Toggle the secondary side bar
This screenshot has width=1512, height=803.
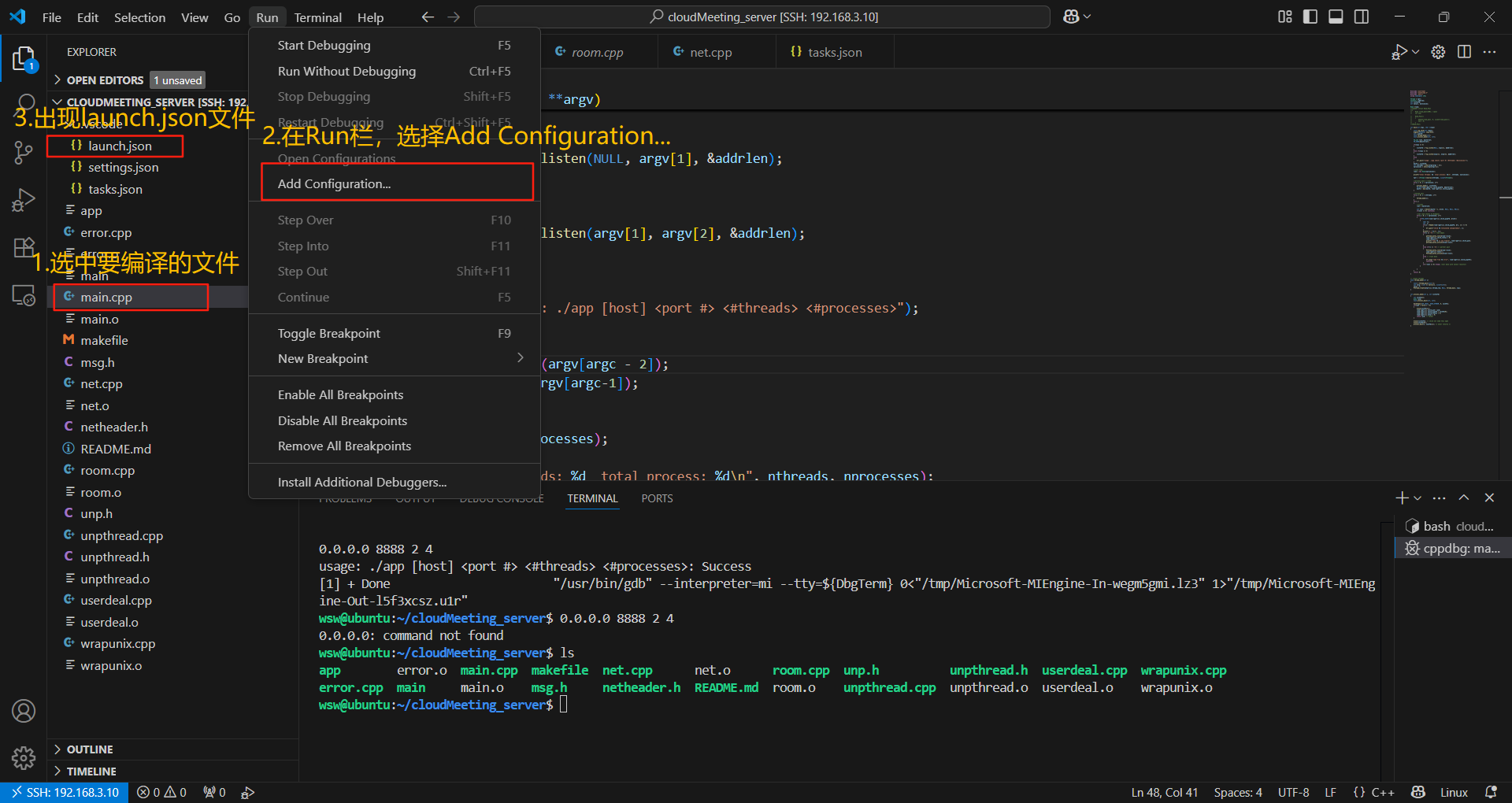coord(1361,16)
